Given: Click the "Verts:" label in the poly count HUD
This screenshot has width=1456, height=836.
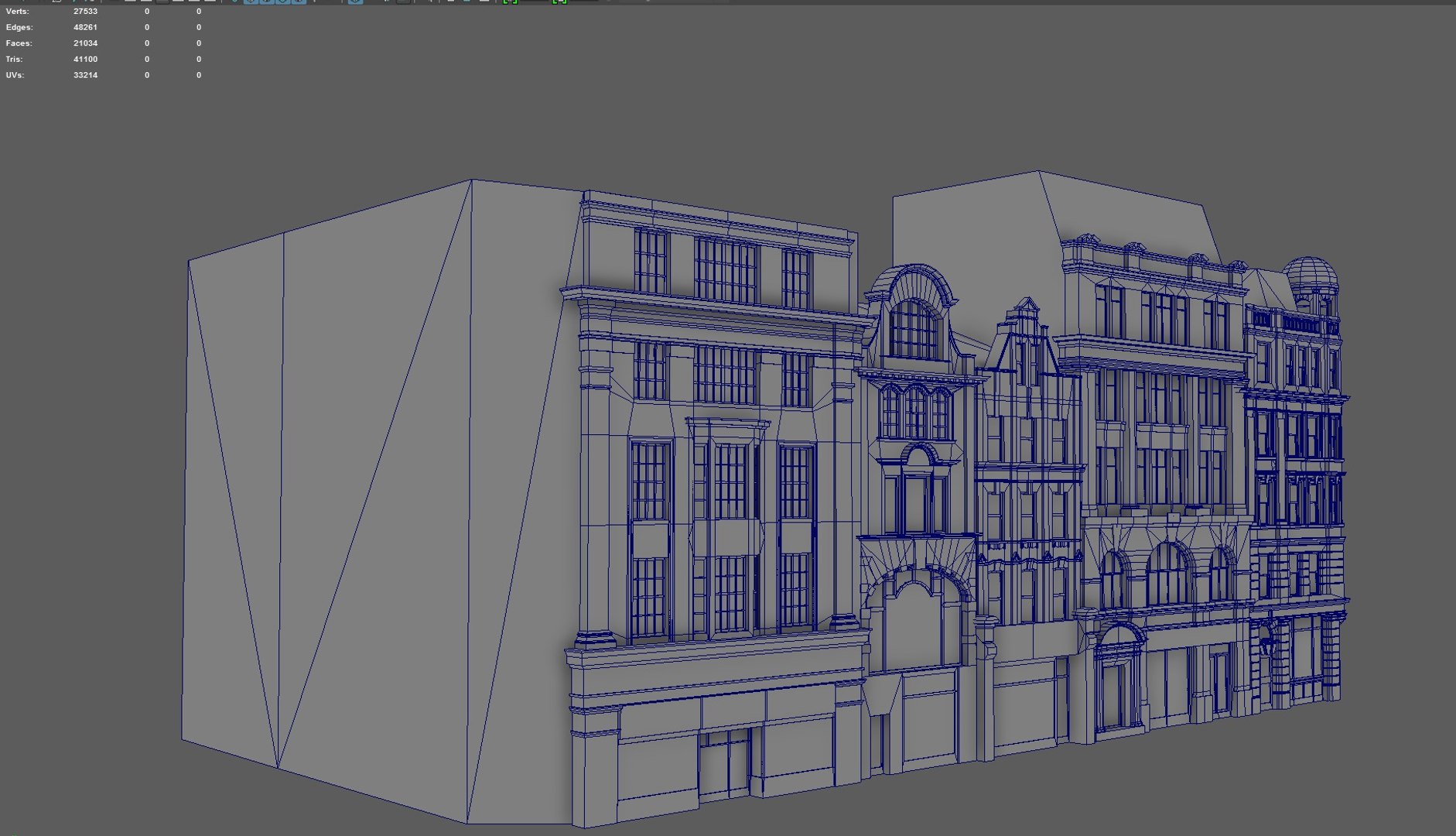Looking at the screenshot, I should point(17,12).
